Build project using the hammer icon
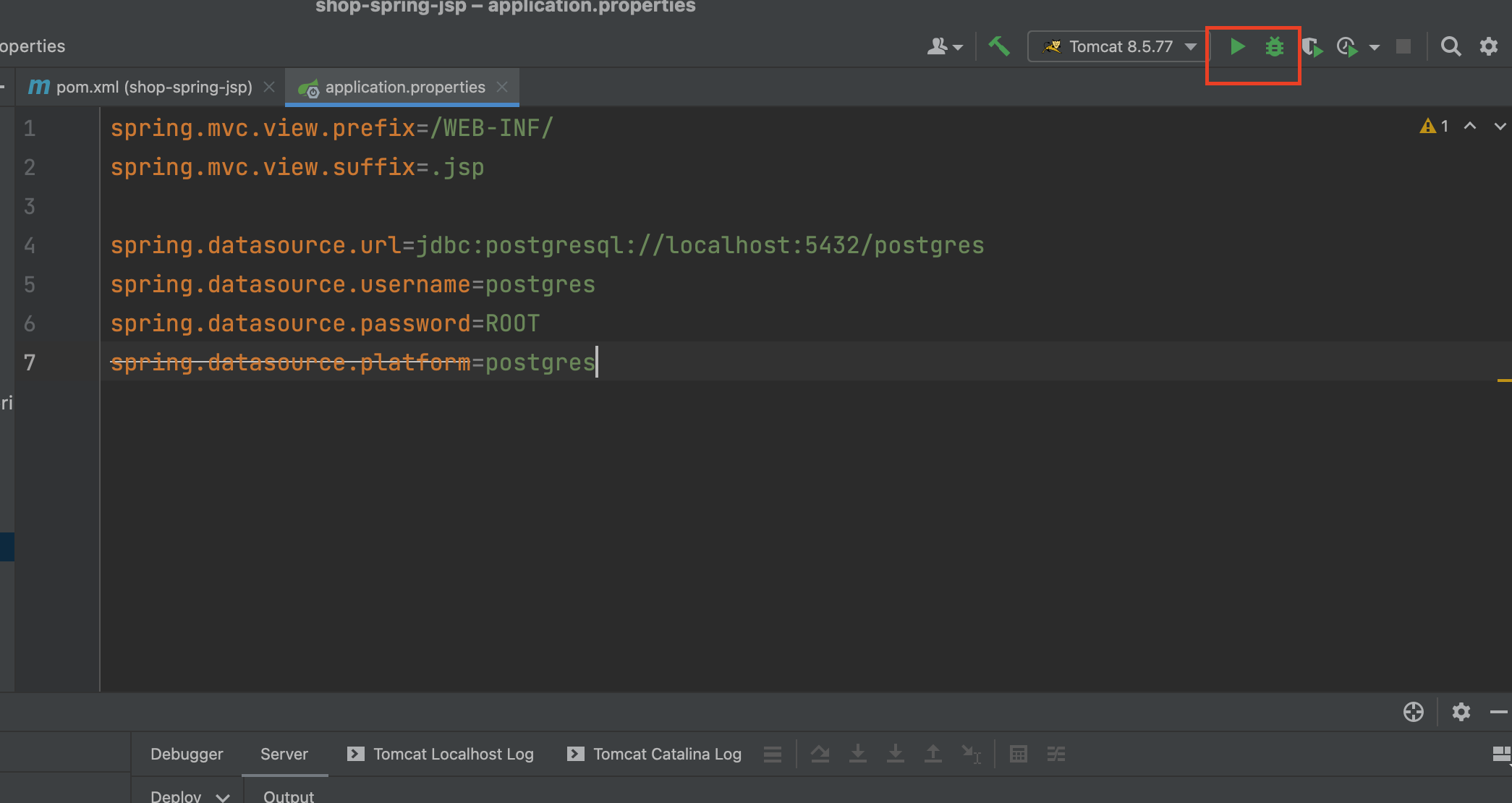This screenshot has height=803, width=1512. tap(999, 47)
